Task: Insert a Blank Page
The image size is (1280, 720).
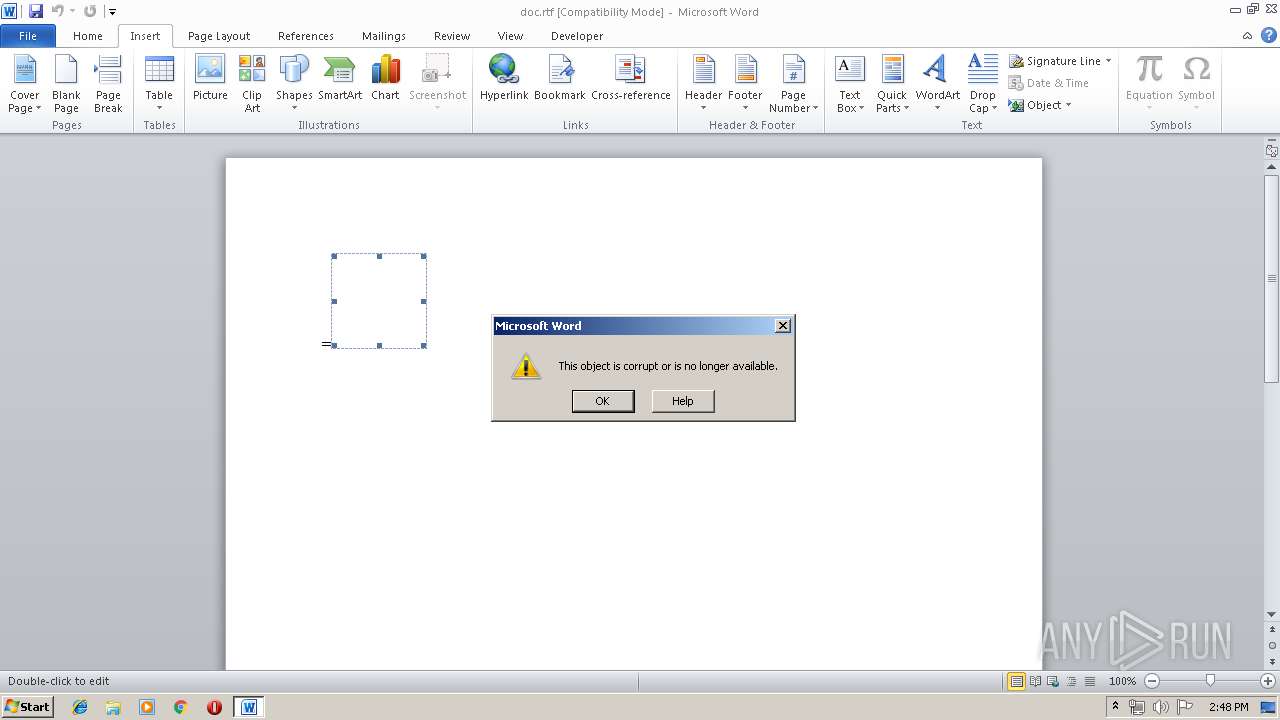Action: pos(66,84)
